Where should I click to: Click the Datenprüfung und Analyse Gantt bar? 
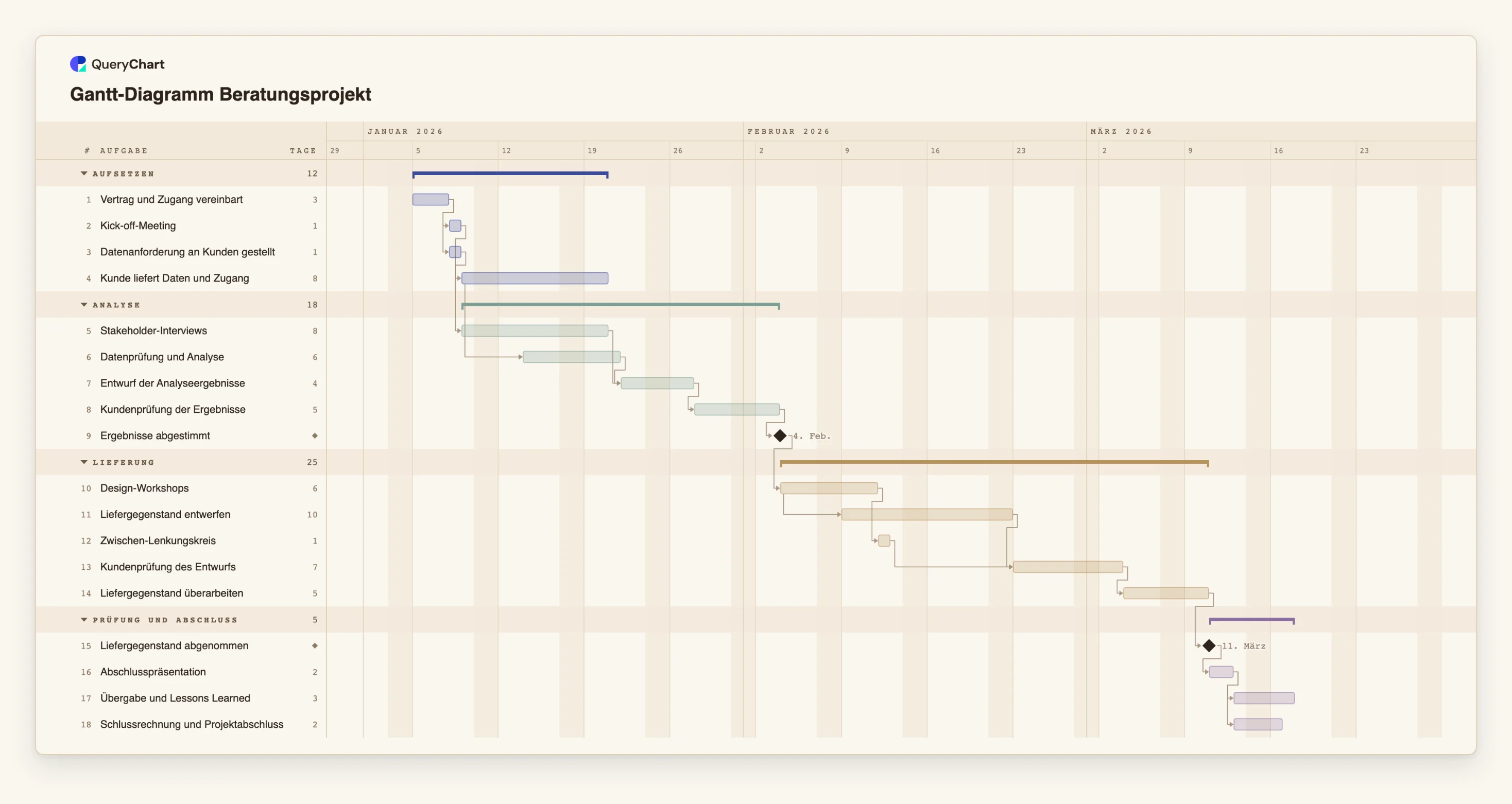click(x=572, y=357)
